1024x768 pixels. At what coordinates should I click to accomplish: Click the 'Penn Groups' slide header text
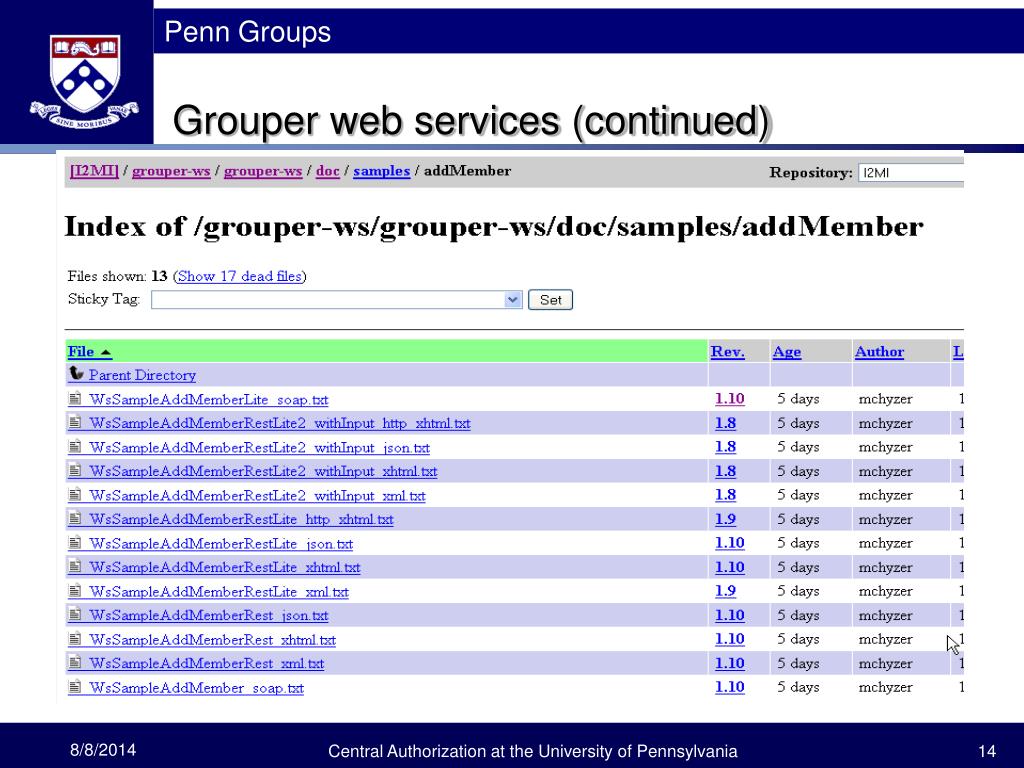[x=248, y=32]
